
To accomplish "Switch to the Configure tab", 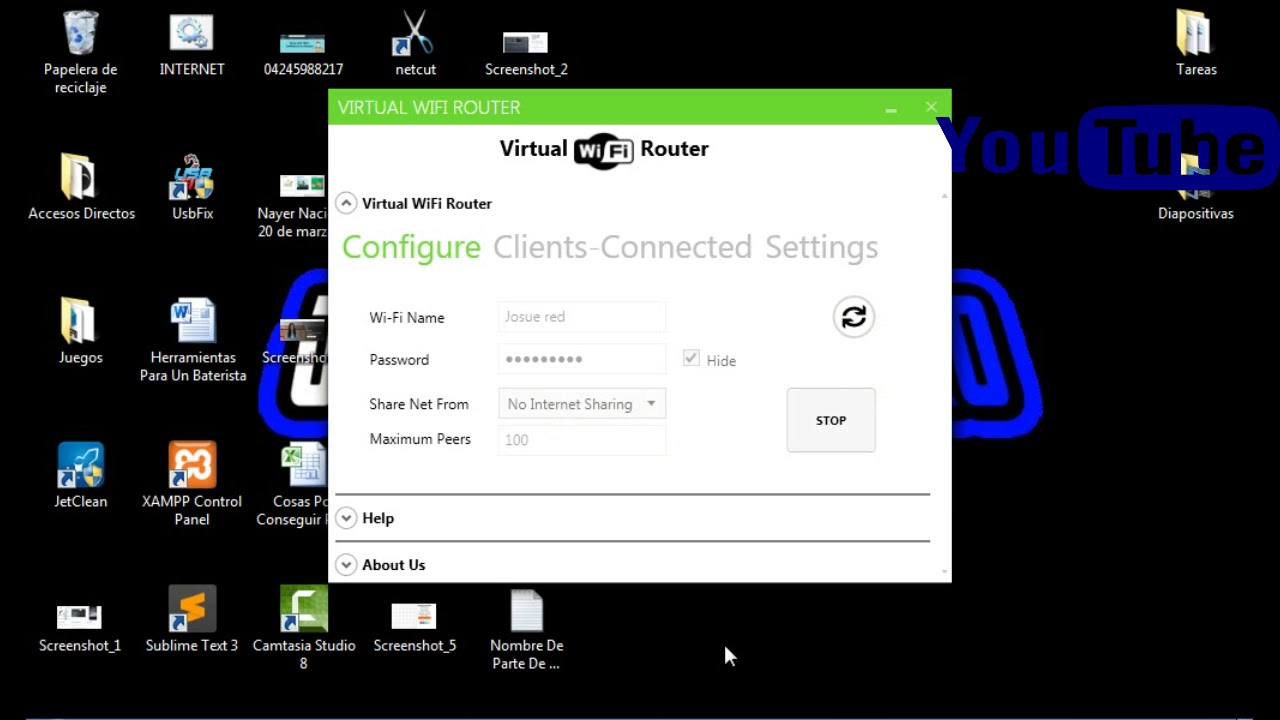I will tap(411, 247).
